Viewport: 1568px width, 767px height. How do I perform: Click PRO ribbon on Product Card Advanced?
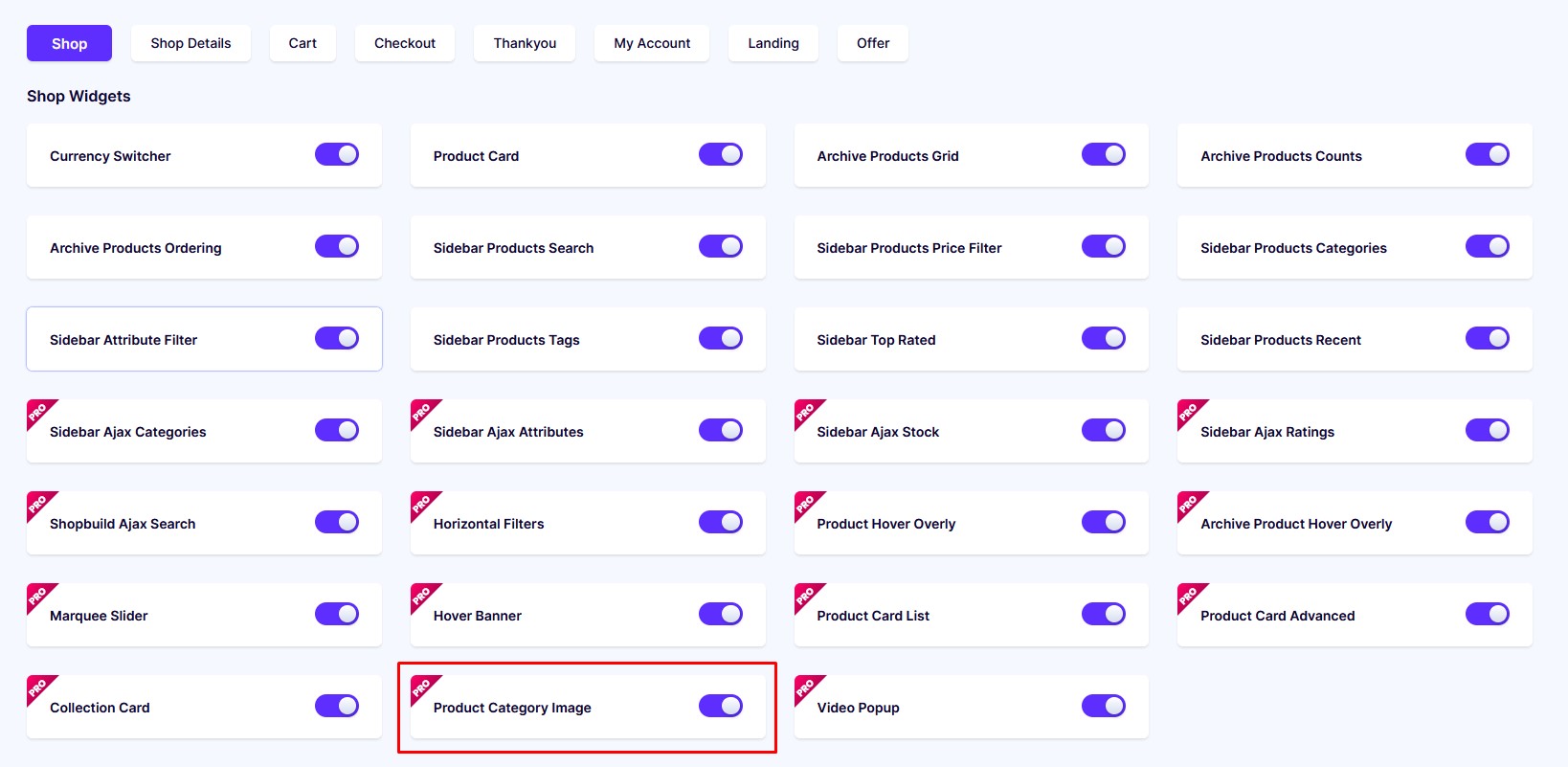coord(1189,596)
